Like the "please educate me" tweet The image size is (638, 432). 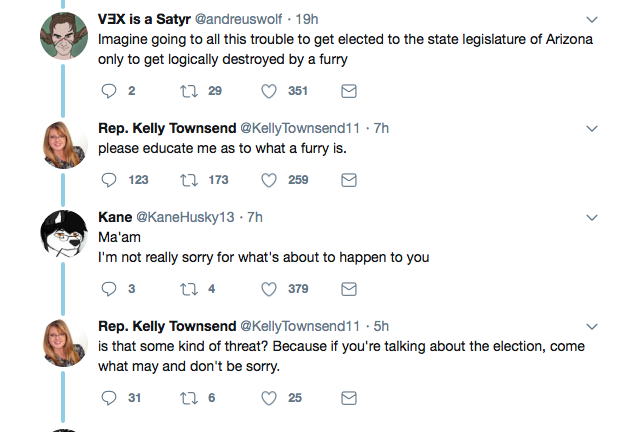pyautogui.click(x=269, y=180)
